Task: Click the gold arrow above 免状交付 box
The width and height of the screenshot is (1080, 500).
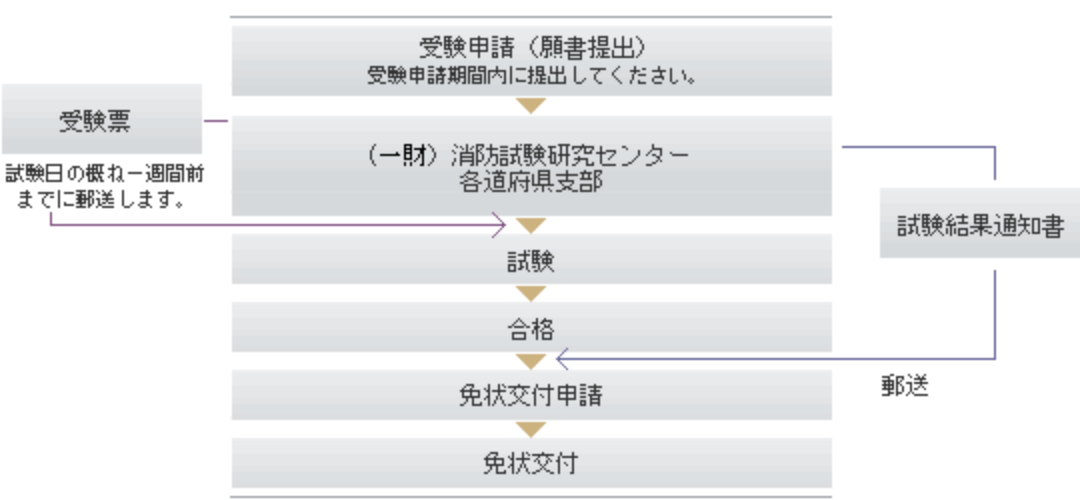Action: pos(531,430)
